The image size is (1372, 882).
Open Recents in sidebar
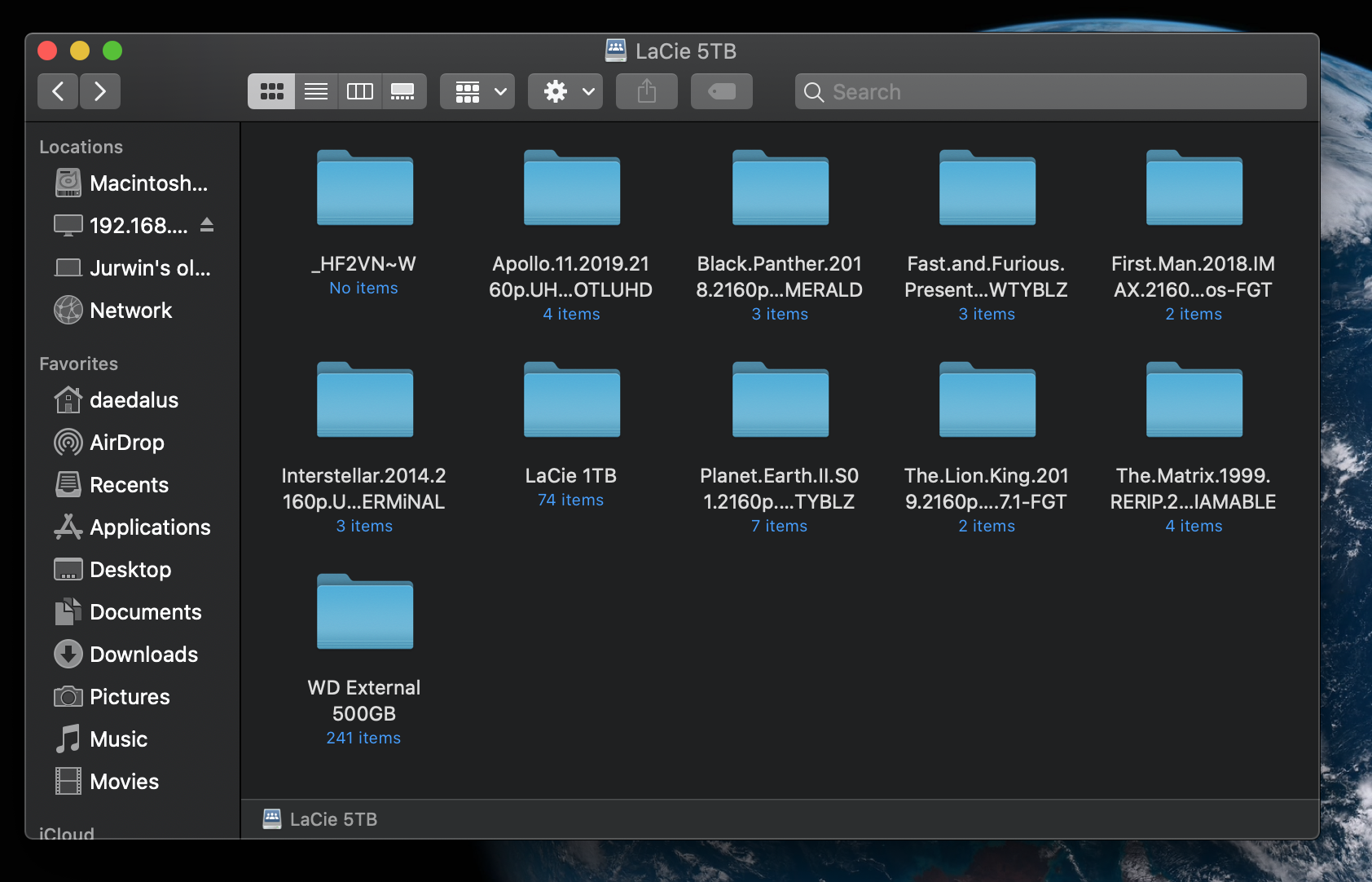(x=133, y=485)
